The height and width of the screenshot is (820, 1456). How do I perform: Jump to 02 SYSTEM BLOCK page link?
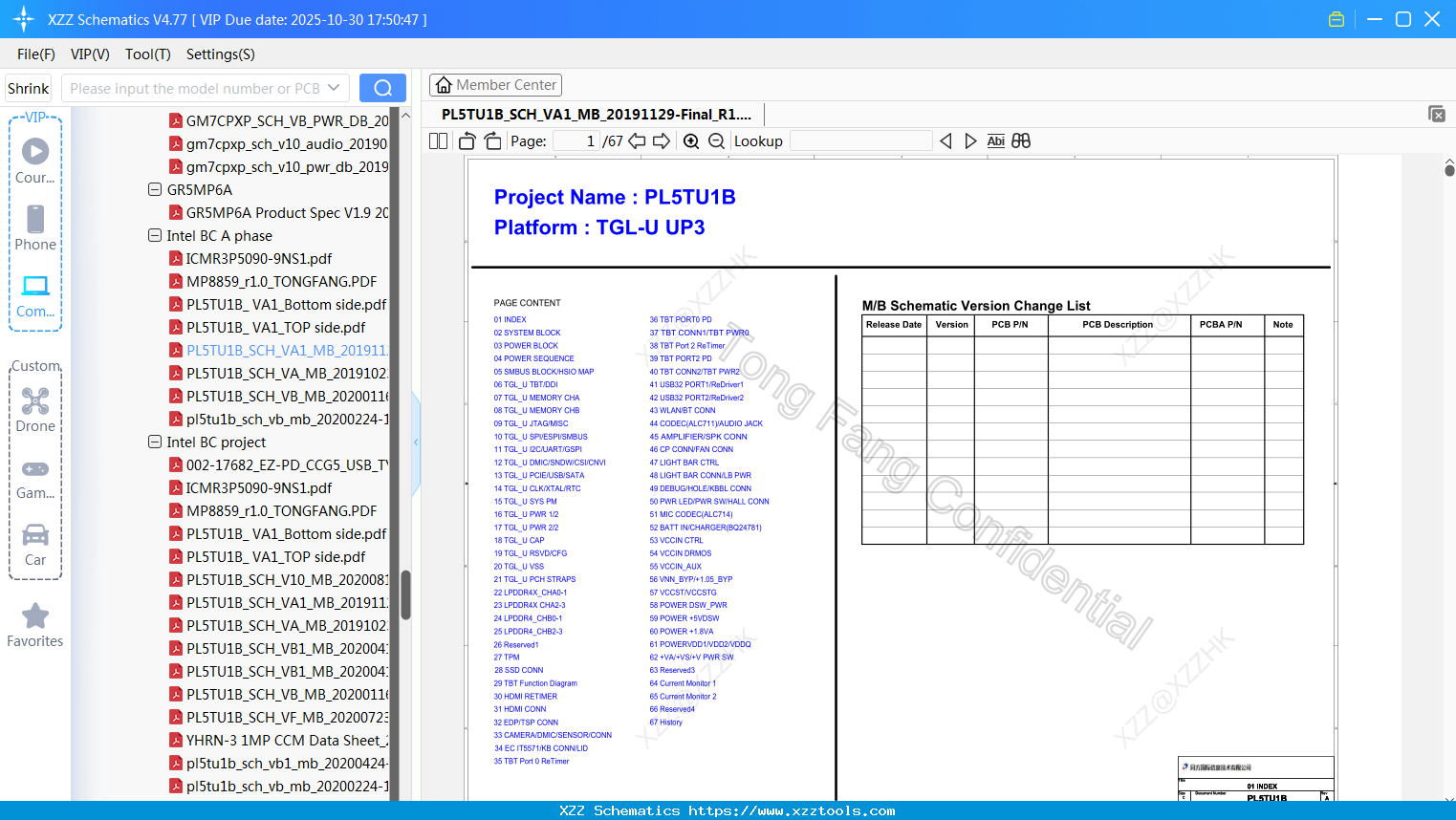[x=527, y=333]
